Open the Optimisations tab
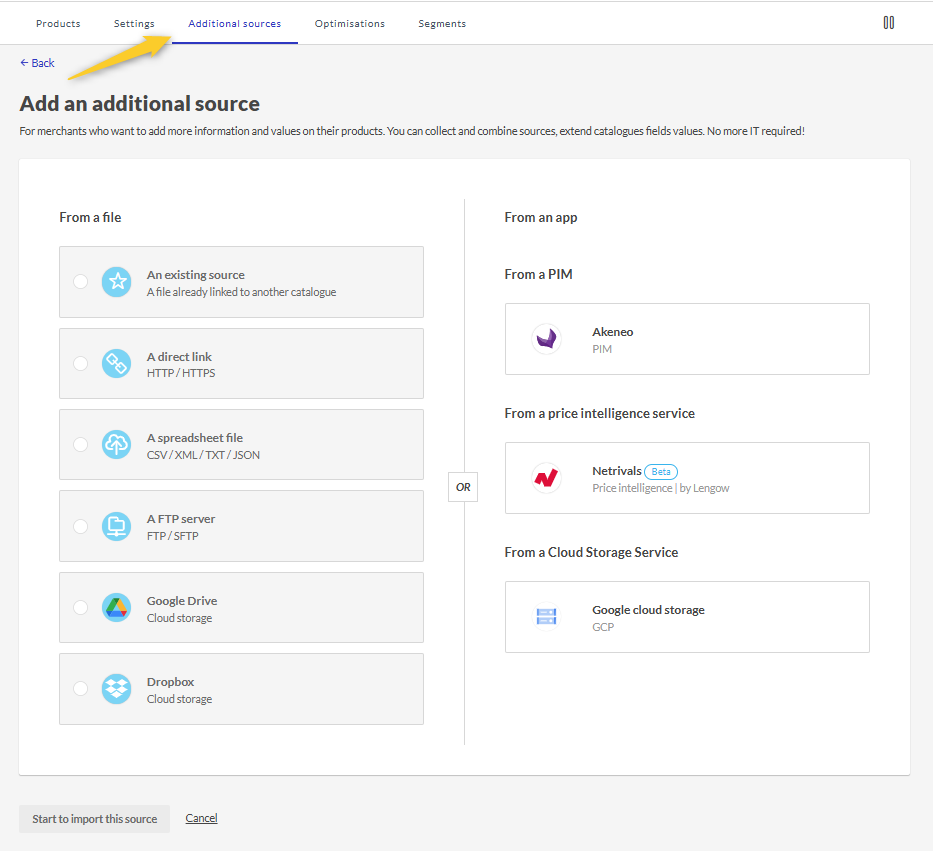Viewport: 933px width, 851px height. pyautogui.click(x=349, y=24)
